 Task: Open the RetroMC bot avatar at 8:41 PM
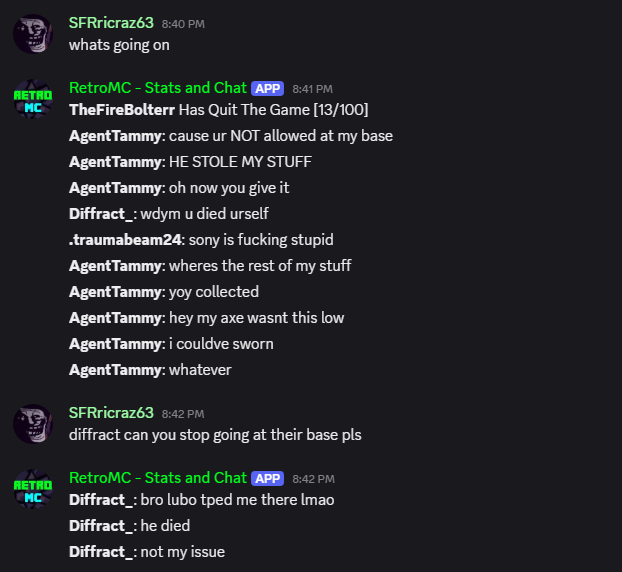click(33, 100)
